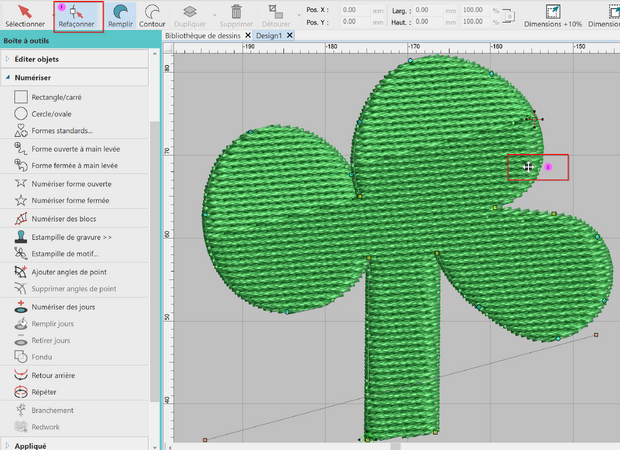The image size is (620, 450).
Task: Select the Retour arrière tool
Action: click(55, 375)
